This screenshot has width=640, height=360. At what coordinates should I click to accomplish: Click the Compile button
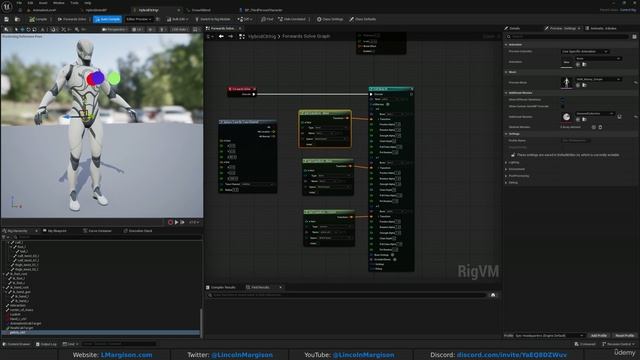(38, 19)
